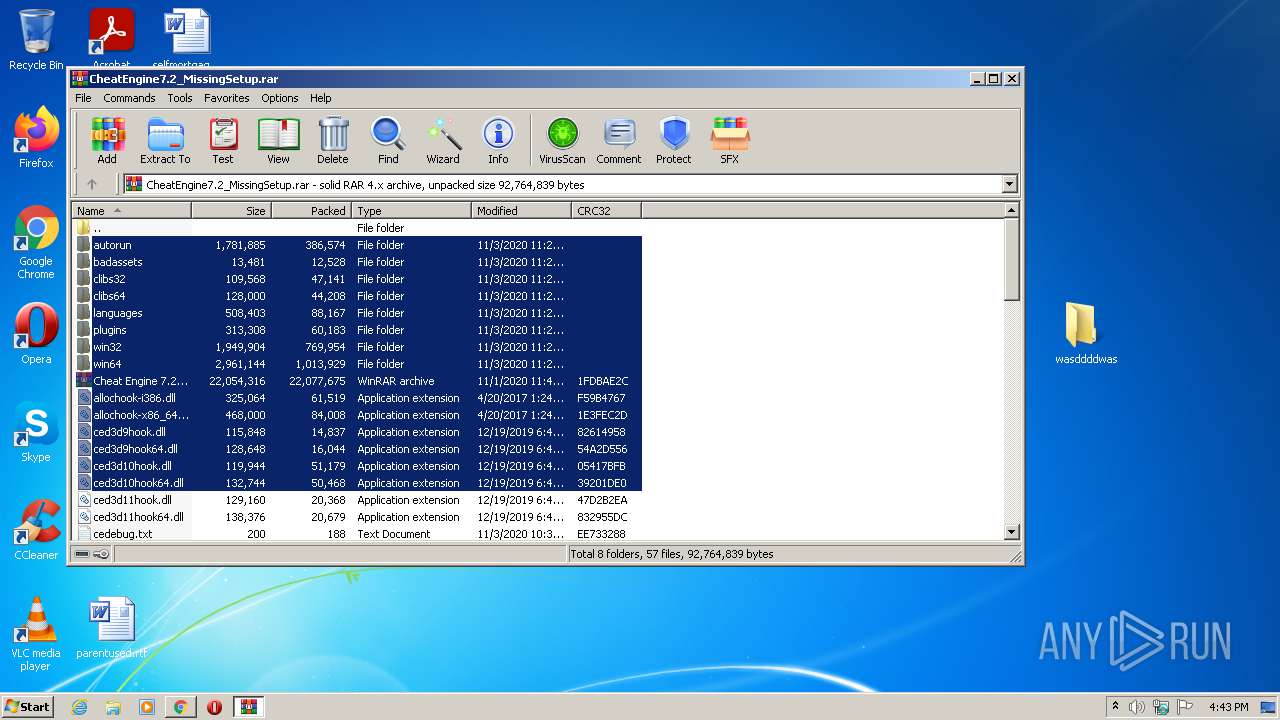
Task: Open the File menu
Action: point(83,98)
